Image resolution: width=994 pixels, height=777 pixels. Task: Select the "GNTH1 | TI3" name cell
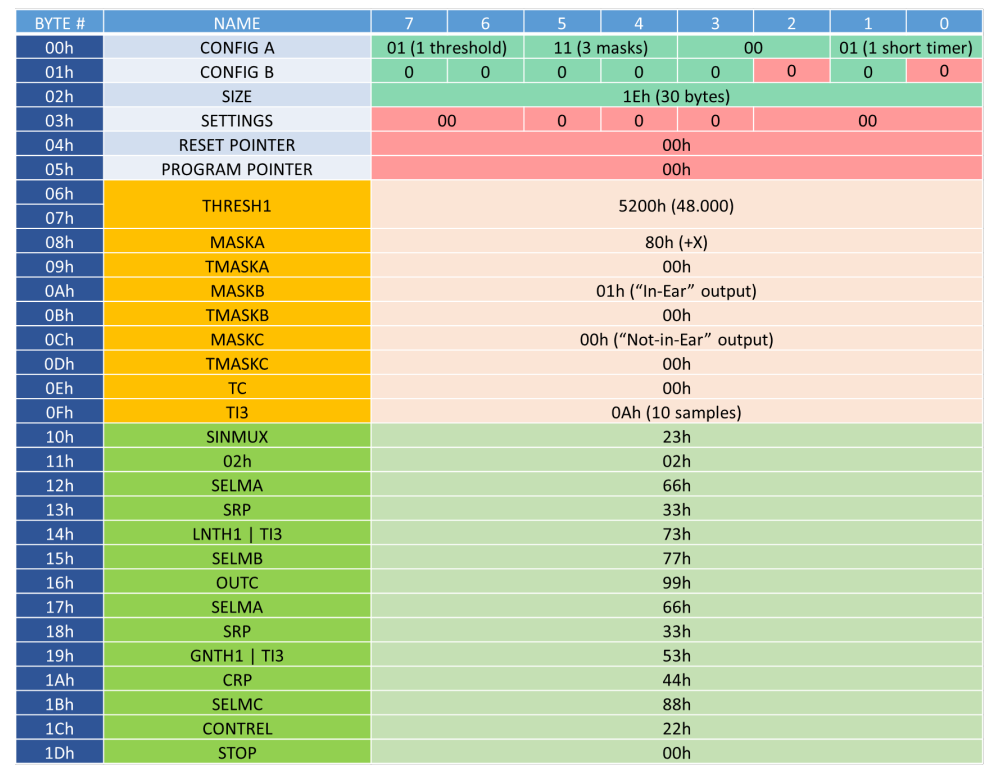pyautogui.click(x=237, y=656)
